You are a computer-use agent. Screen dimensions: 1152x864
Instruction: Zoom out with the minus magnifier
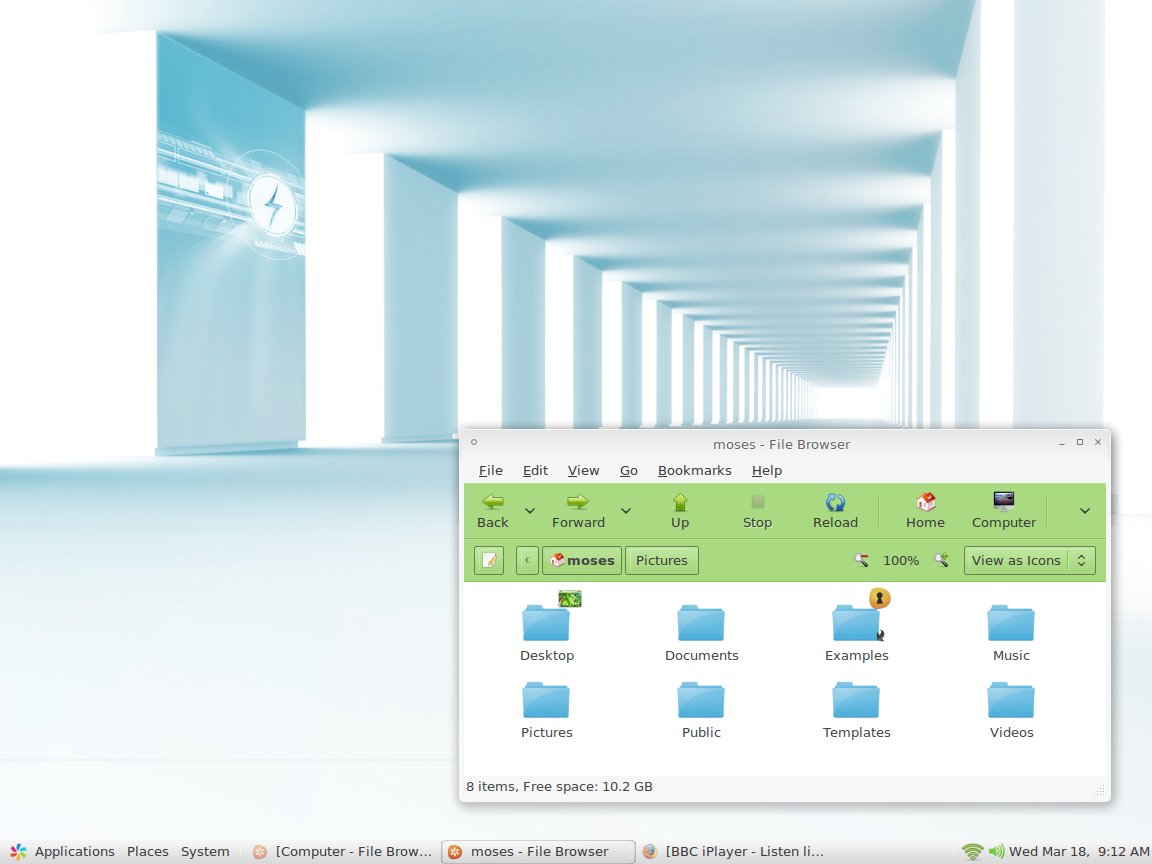click(861, 561)
